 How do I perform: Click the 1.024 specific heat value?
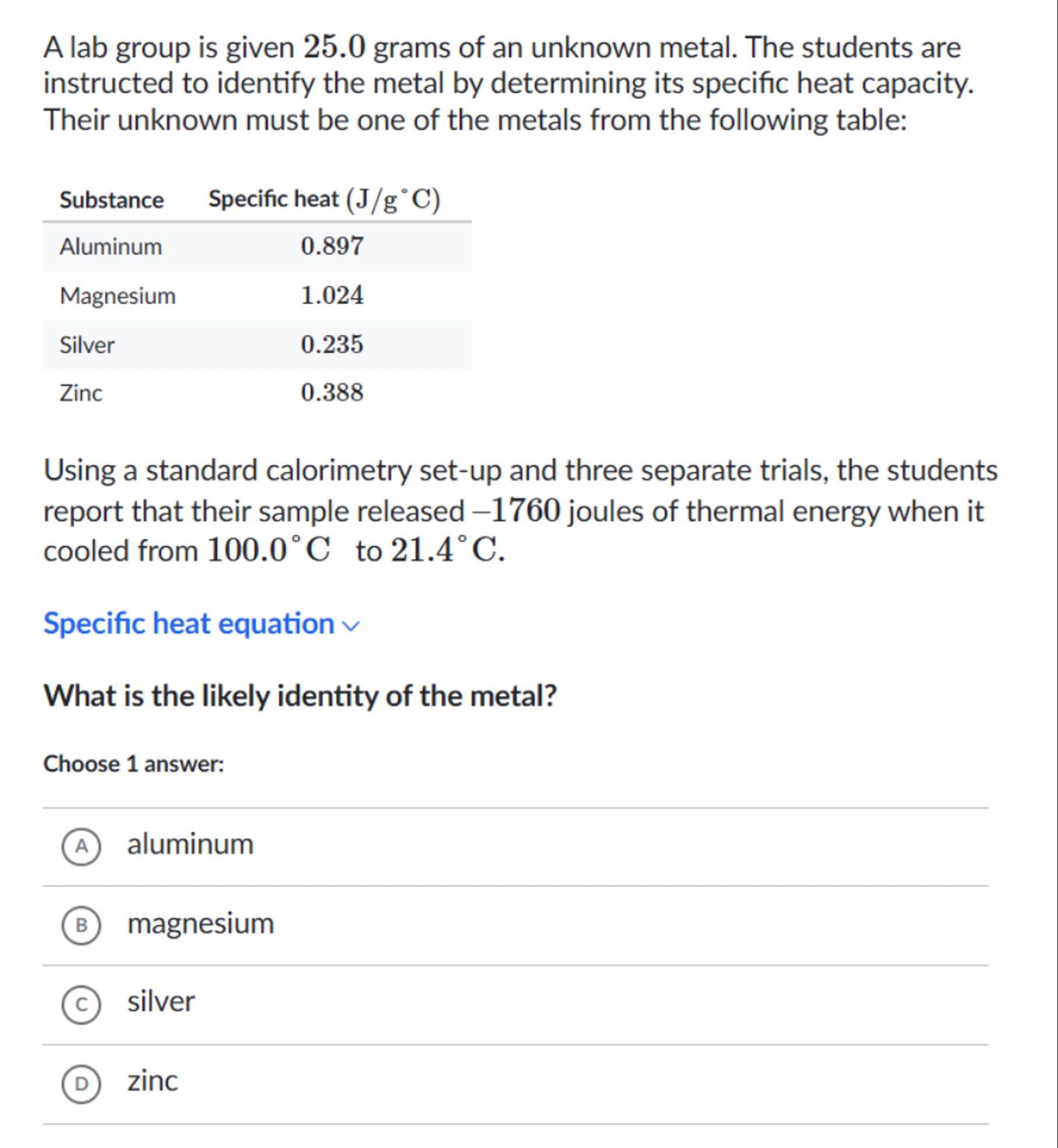click(332, 295)
